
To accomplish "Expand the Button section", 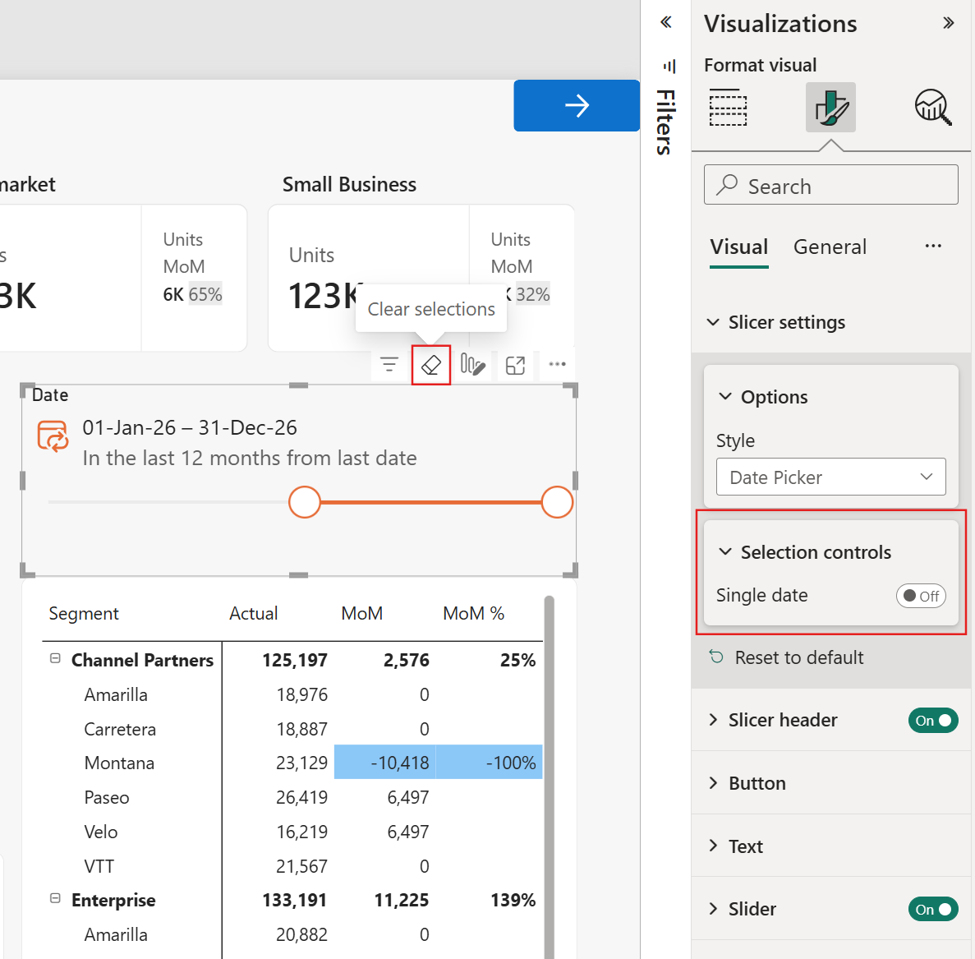I will 713,783.
